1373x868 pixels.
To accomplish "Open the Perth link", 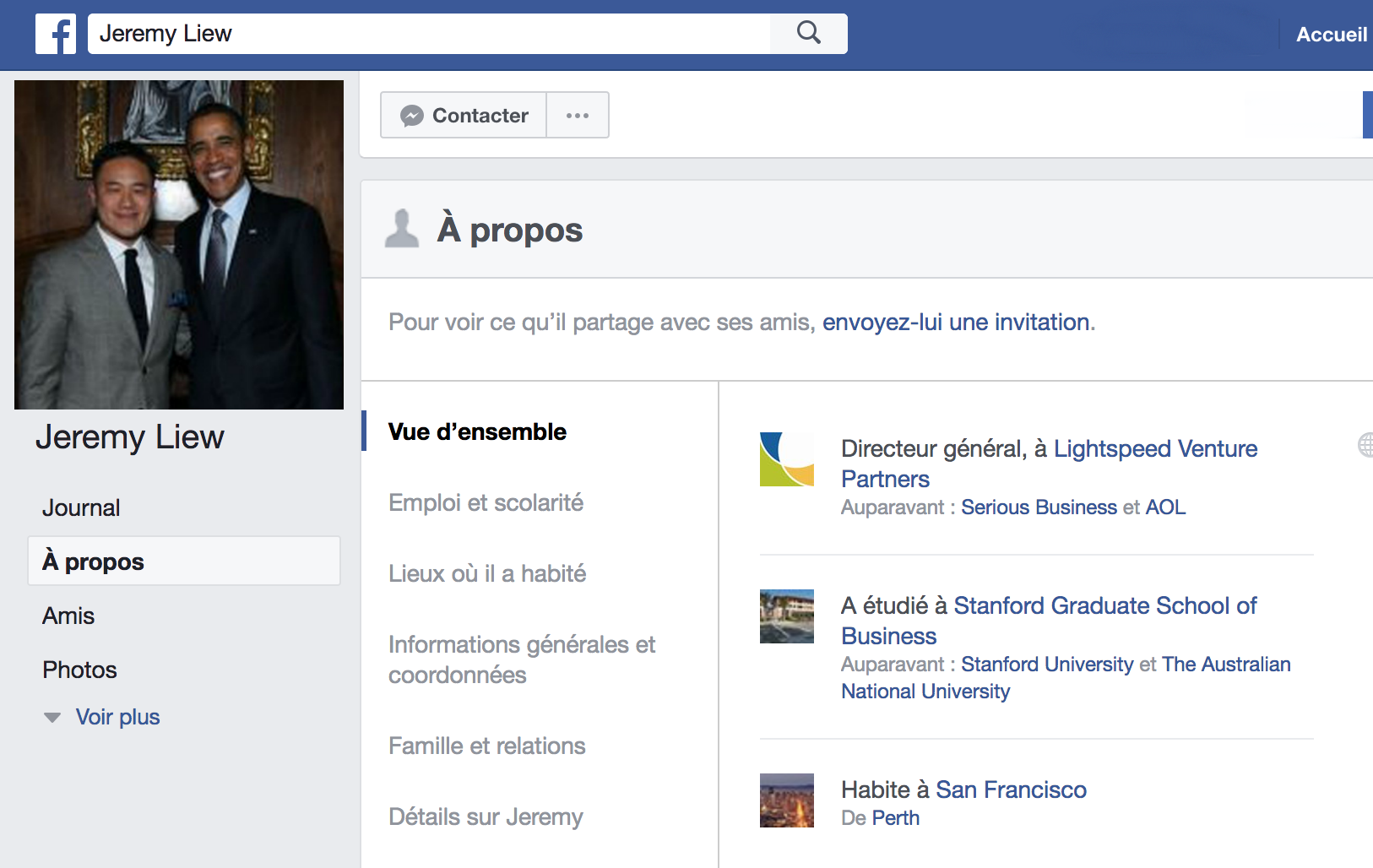I will (896, 817).
